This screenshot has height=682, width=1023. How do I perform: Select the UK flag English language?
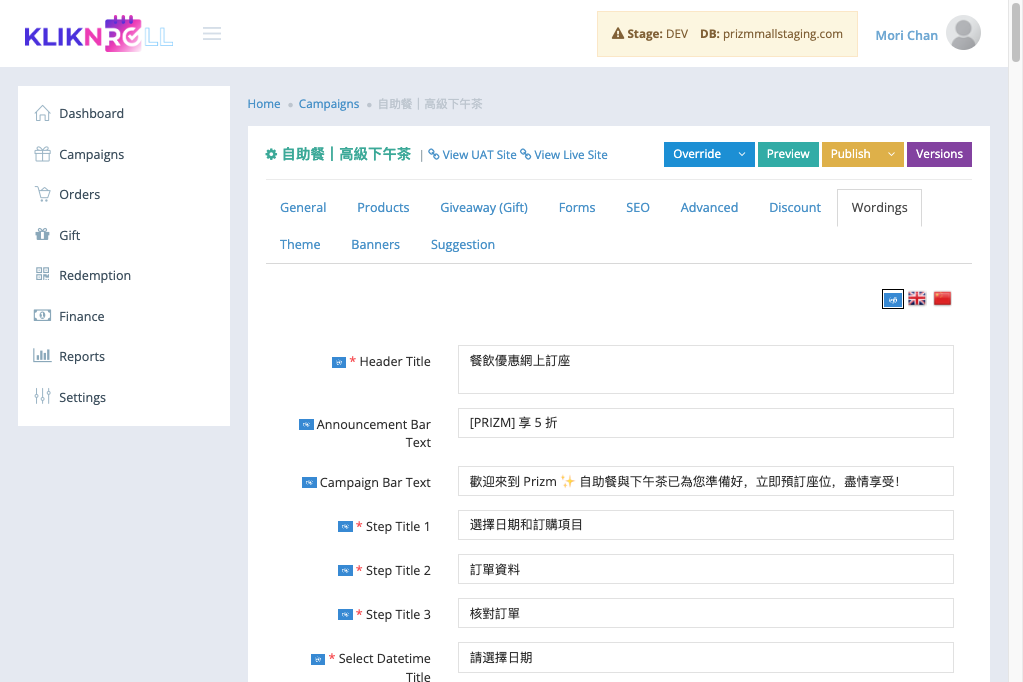point(917,298)
